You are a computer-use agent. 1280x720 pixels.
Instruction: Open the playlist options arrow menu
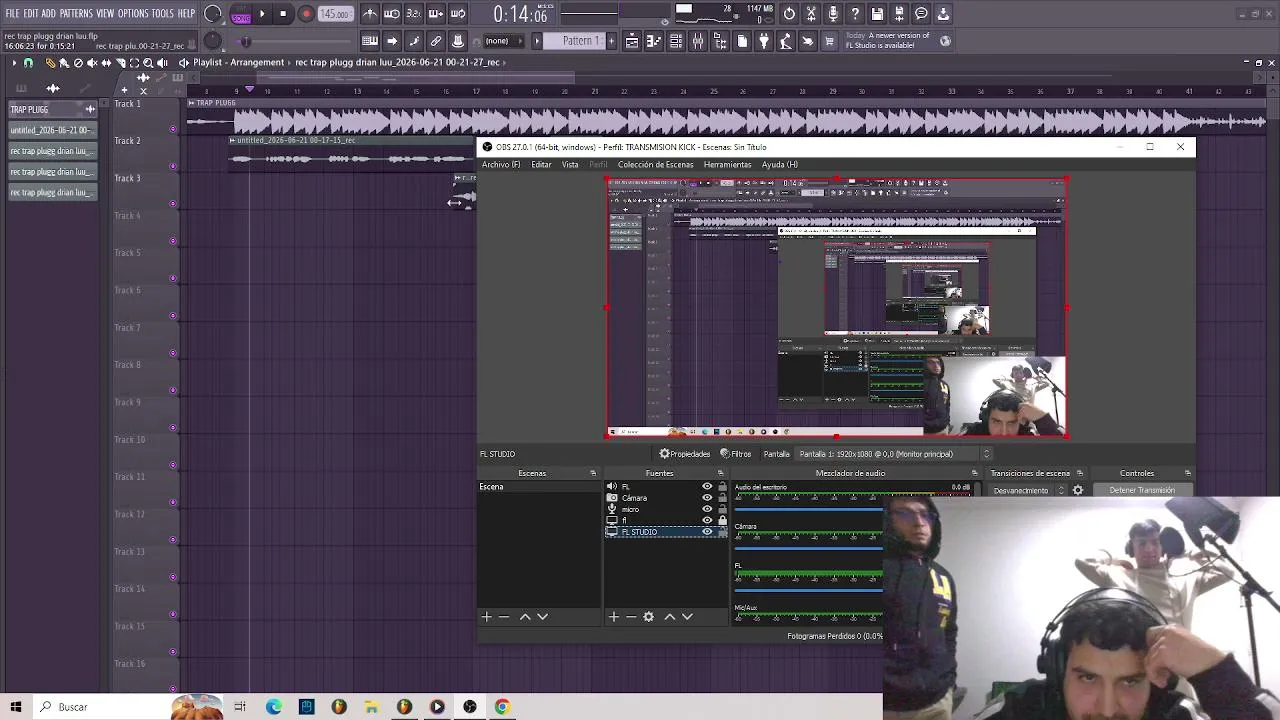[14, 63]
